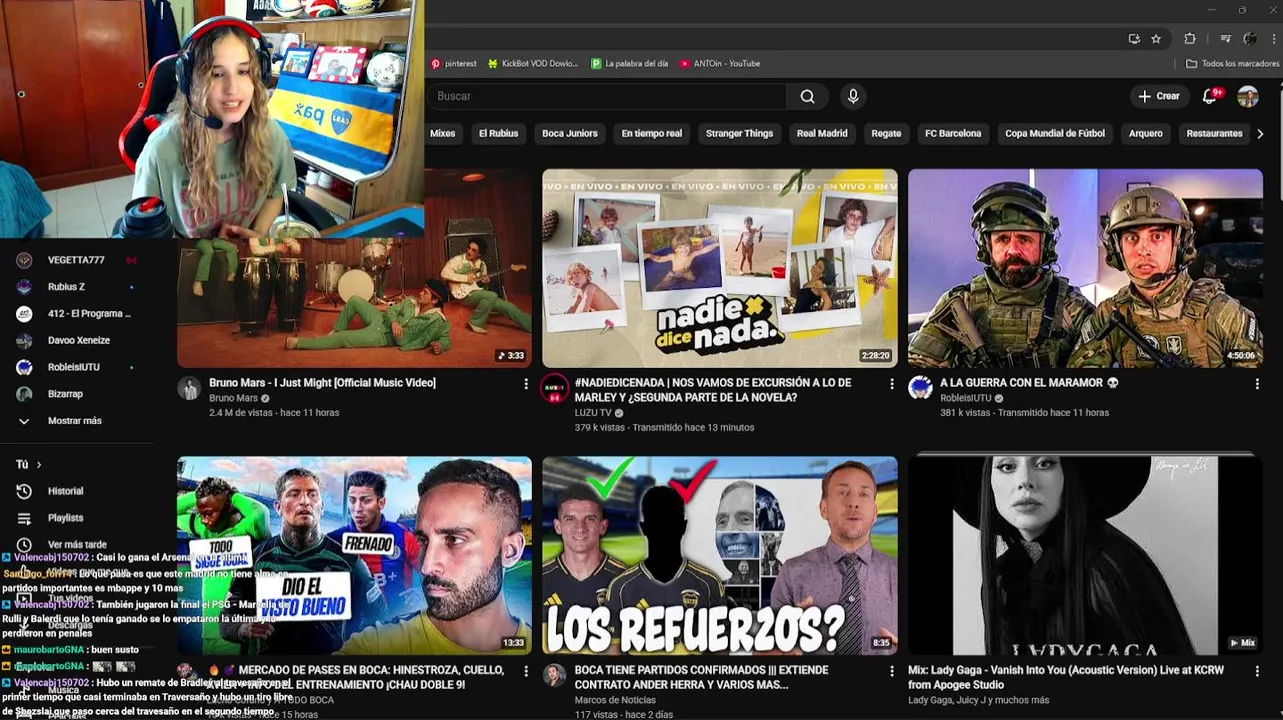This screenshot has width=1283, height=720.
Task: Open RobleisIUTU subscription in sidebar
Action: tap(76, 367)
